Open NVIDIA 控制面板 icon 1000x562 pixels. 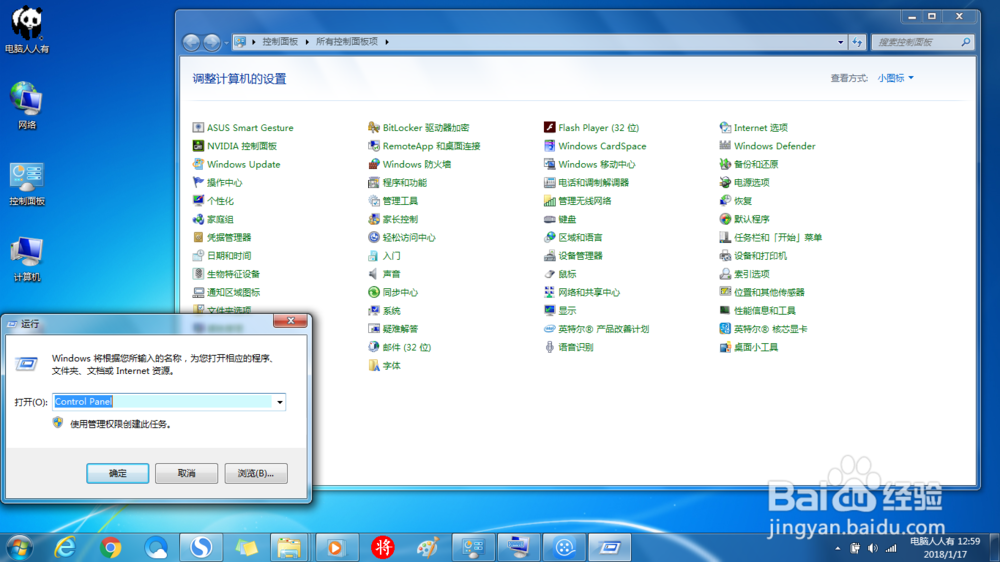tap(198, 146)
